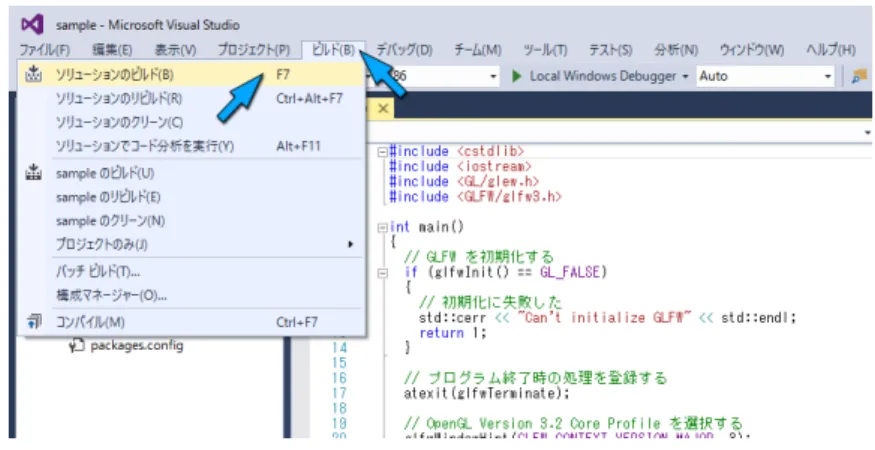Image resolution: width=875 pixels, height=450 pixels.
Task: Click the comment 初期化に失敗した
Action: pos(491,303)
